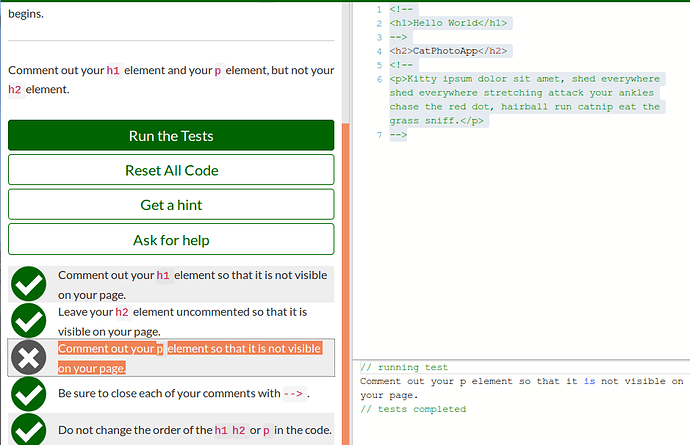Click the <h1>Hello World</h1> code line
690x445 pixels.
tap(448, 23)
